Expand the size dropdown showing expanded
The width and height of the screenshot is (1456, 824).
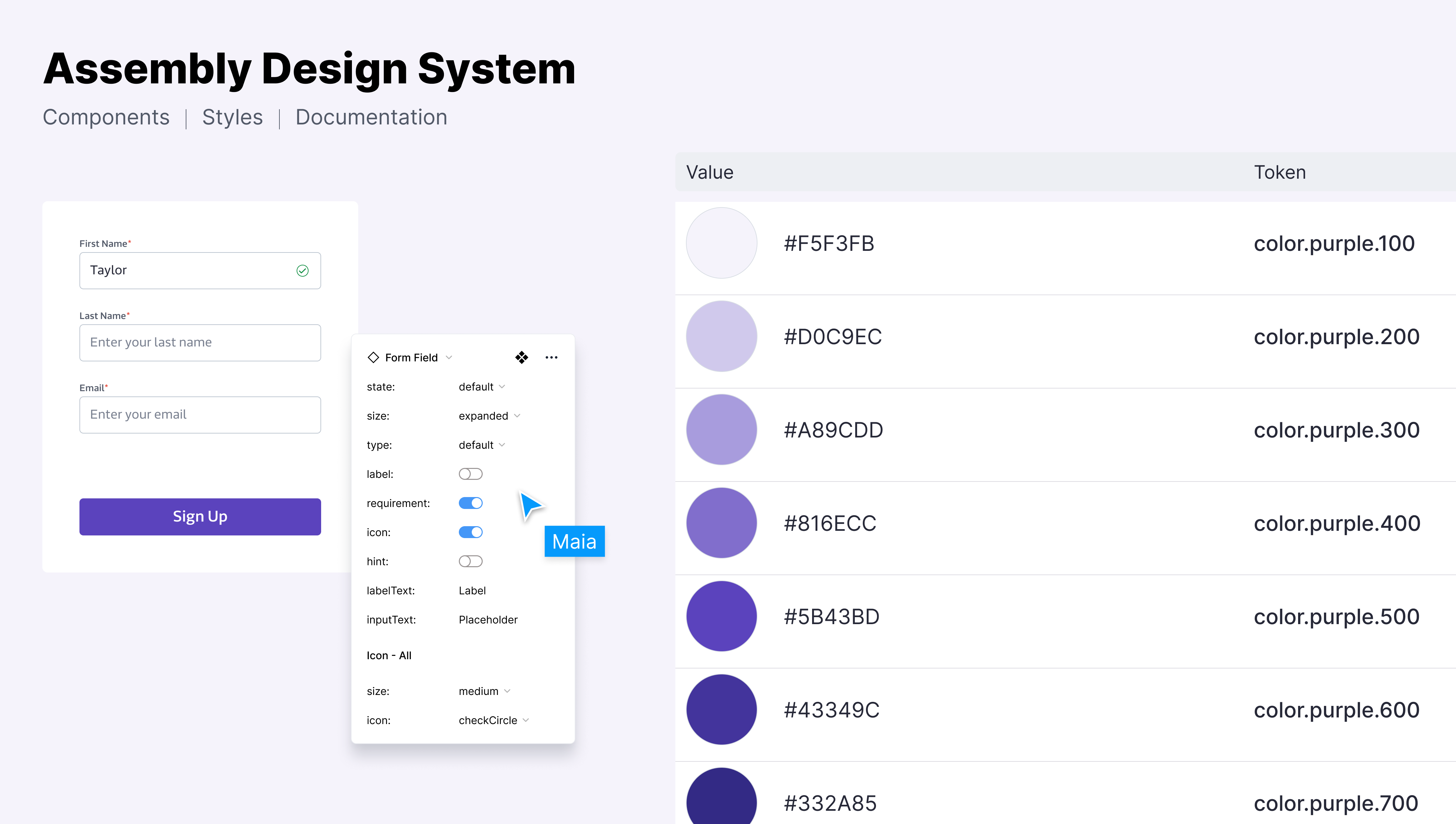(x=489, y=415)
